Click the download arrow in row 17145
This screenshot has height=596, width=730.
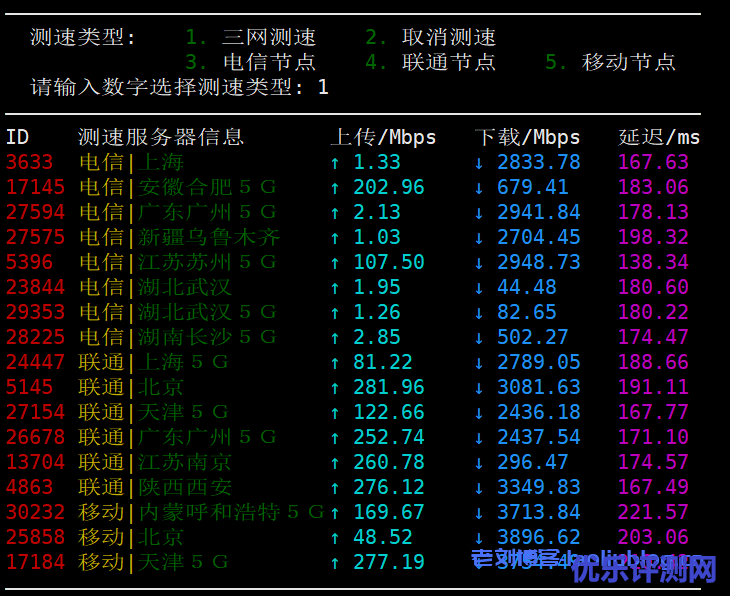[x=479, y=187]
